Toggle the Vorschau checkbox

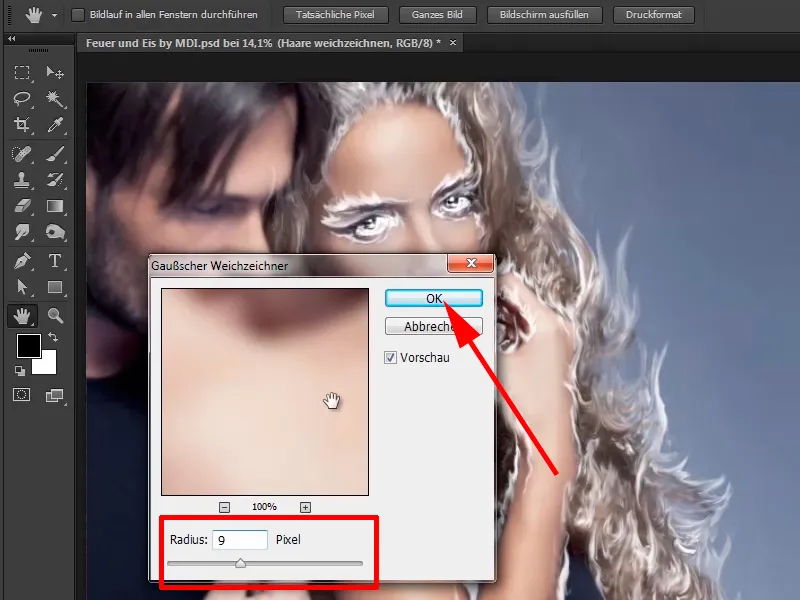coord(390,358)
